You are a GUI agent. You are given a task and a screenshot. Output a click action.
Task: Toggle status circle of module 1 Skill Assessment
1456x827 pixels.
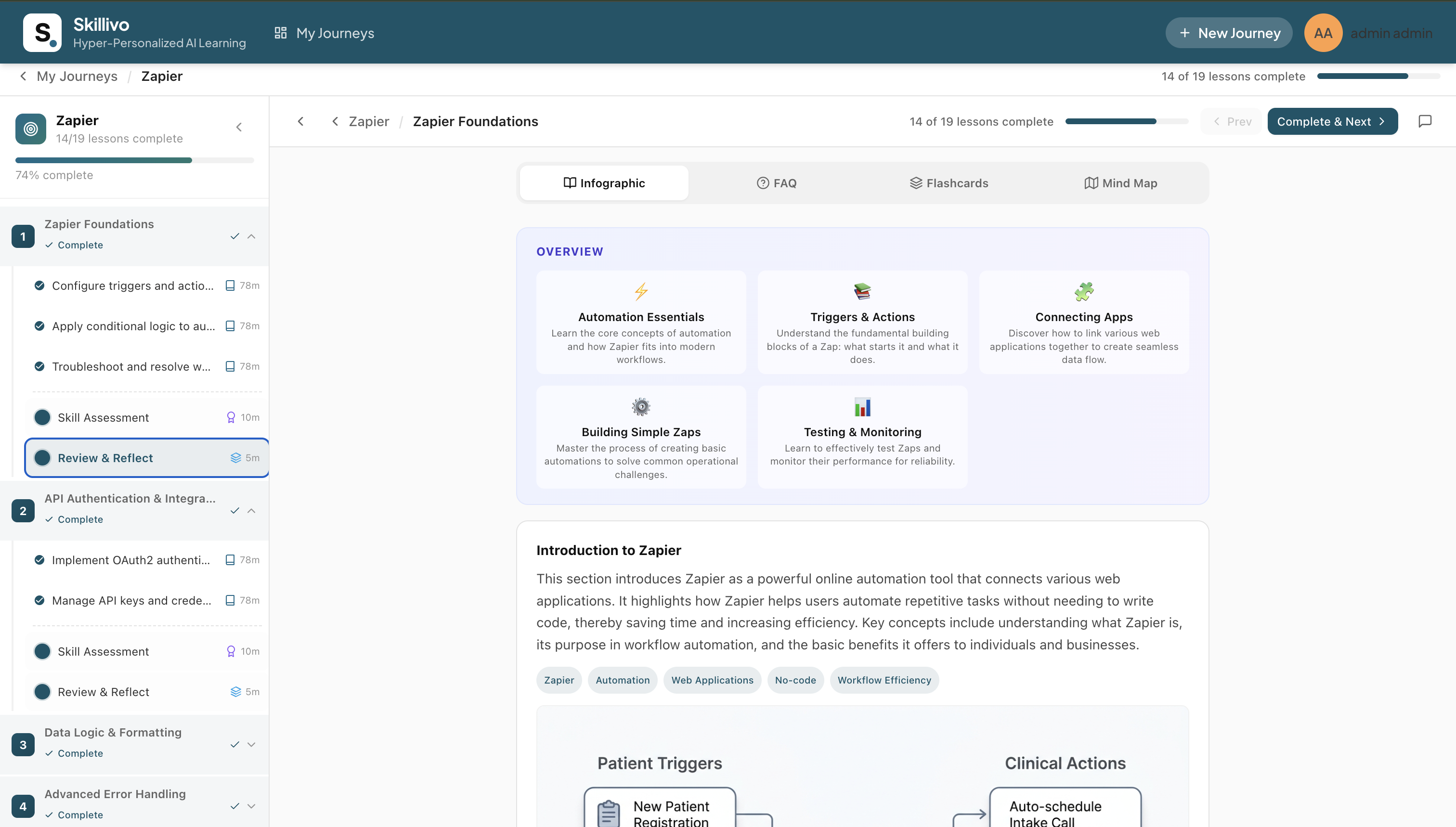(42, 417)
